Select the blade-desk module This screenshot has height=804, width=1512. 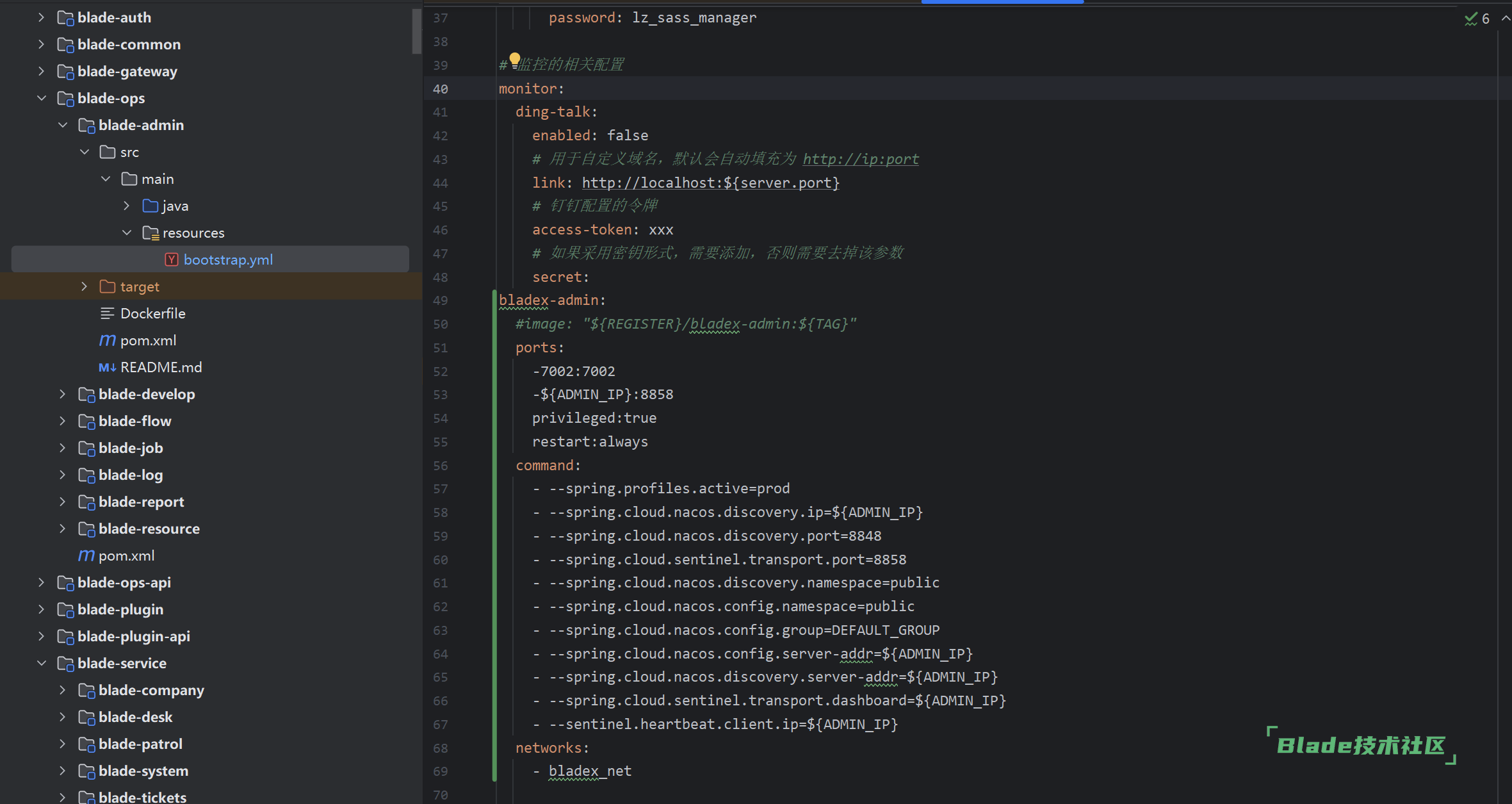(x=135, y=718)
